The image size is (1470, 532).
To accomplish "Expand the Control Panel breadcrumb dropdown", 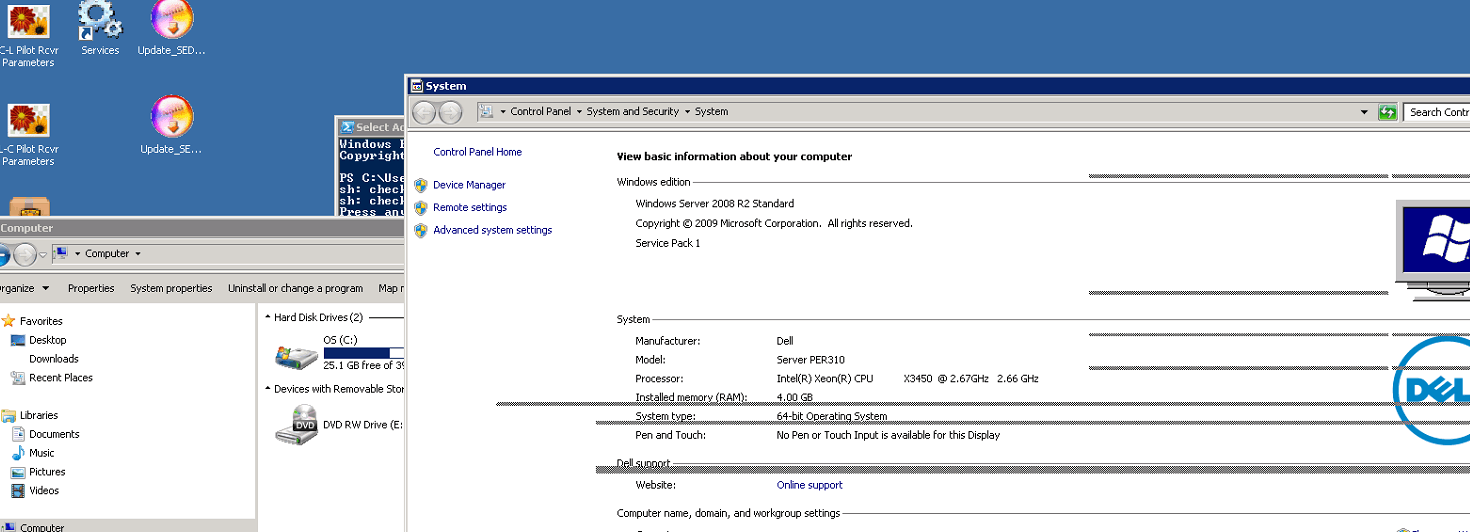I will coord(577,112).
